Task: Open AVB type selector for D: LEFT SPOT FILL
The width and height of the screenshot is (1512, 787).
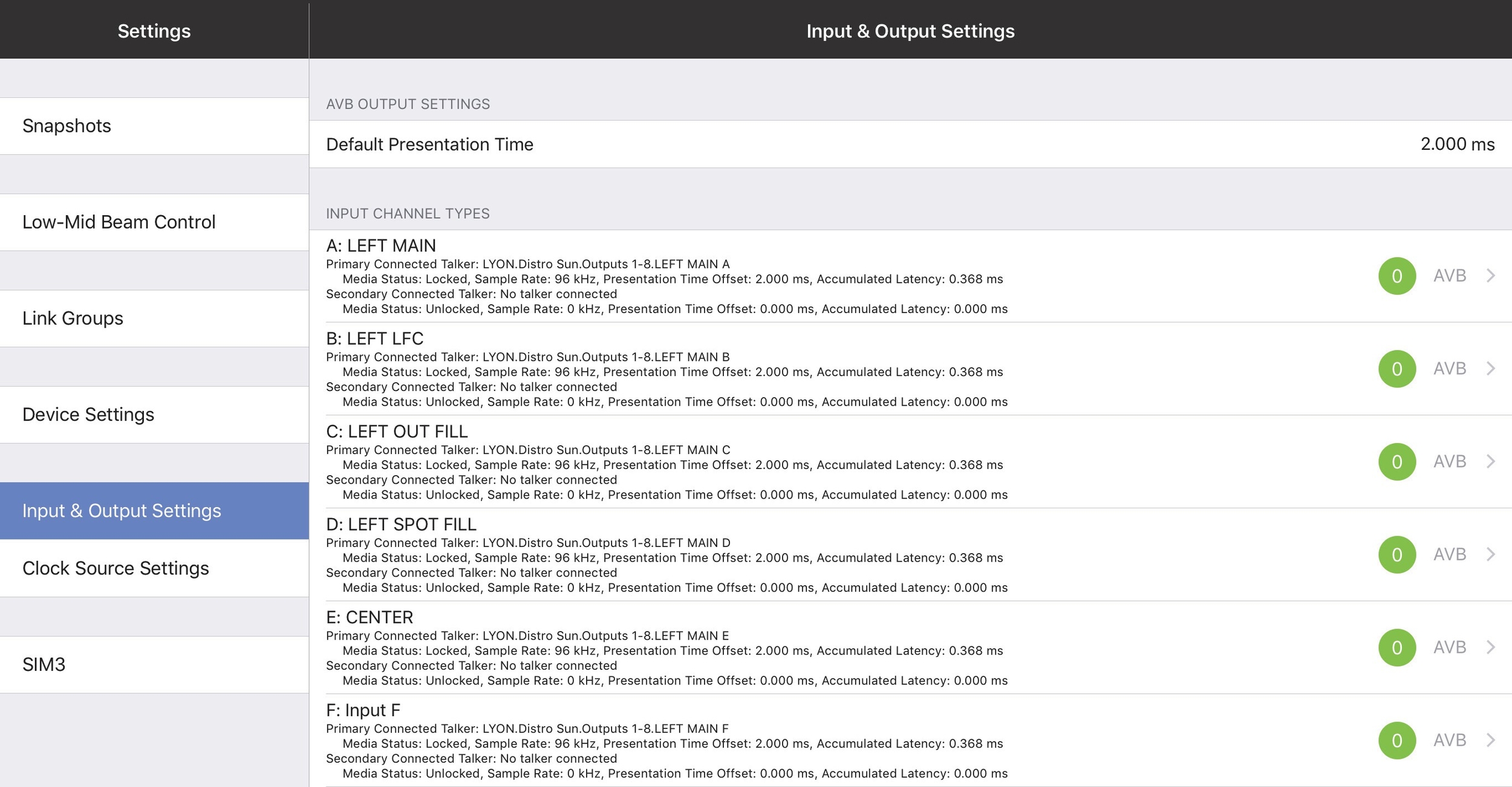Action: click(x=1450, y=555)
